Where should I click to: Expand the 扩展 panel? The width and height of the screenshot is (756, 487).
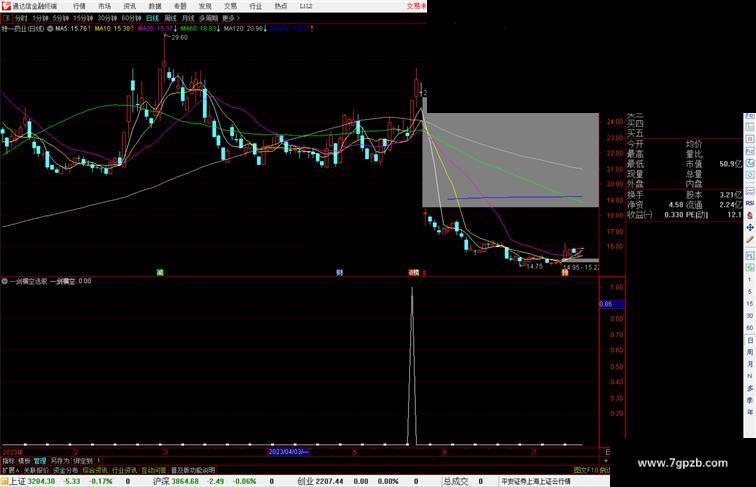point(11,471)
